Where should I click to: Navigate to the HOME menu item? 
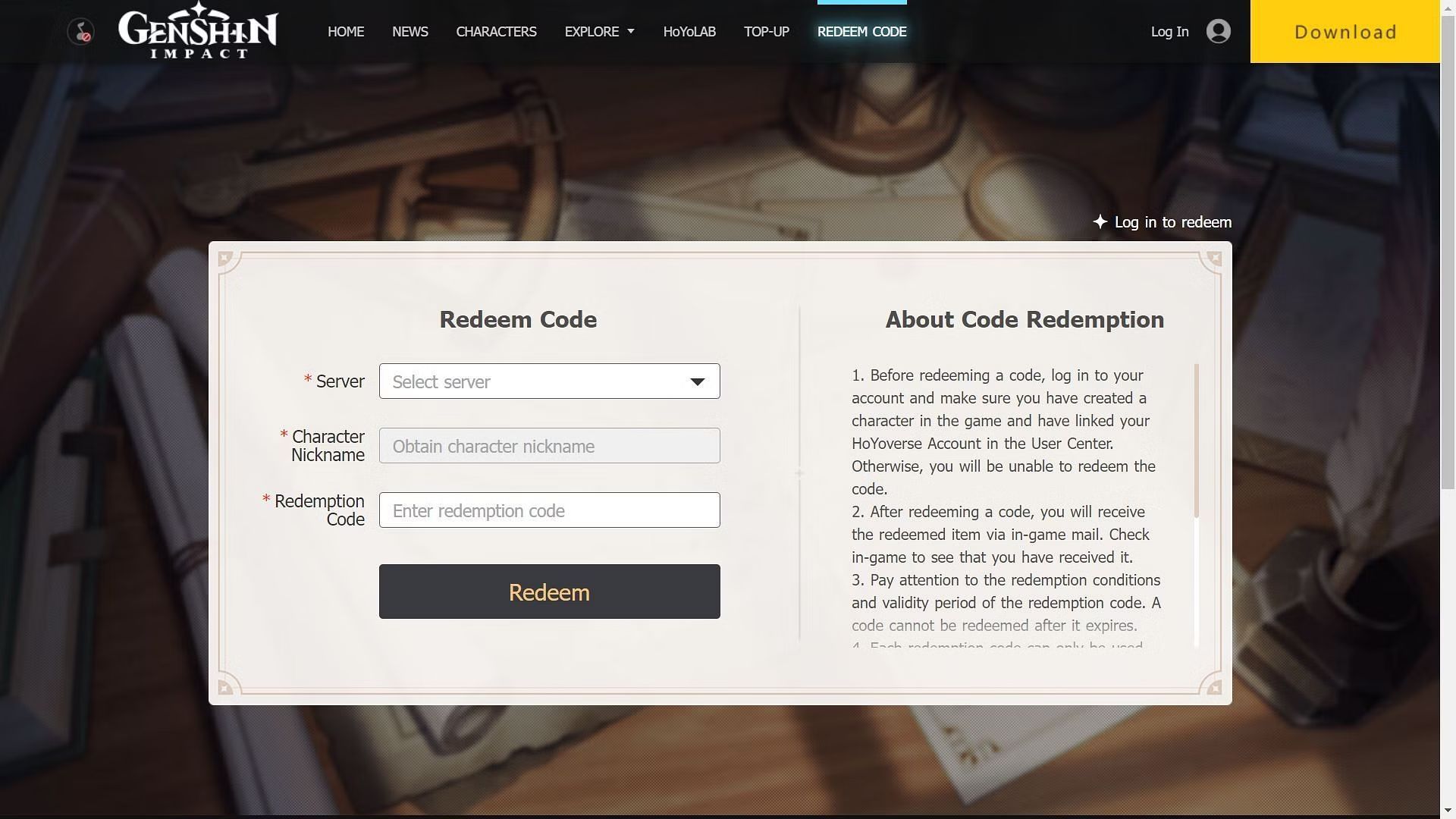pos(346,31)
